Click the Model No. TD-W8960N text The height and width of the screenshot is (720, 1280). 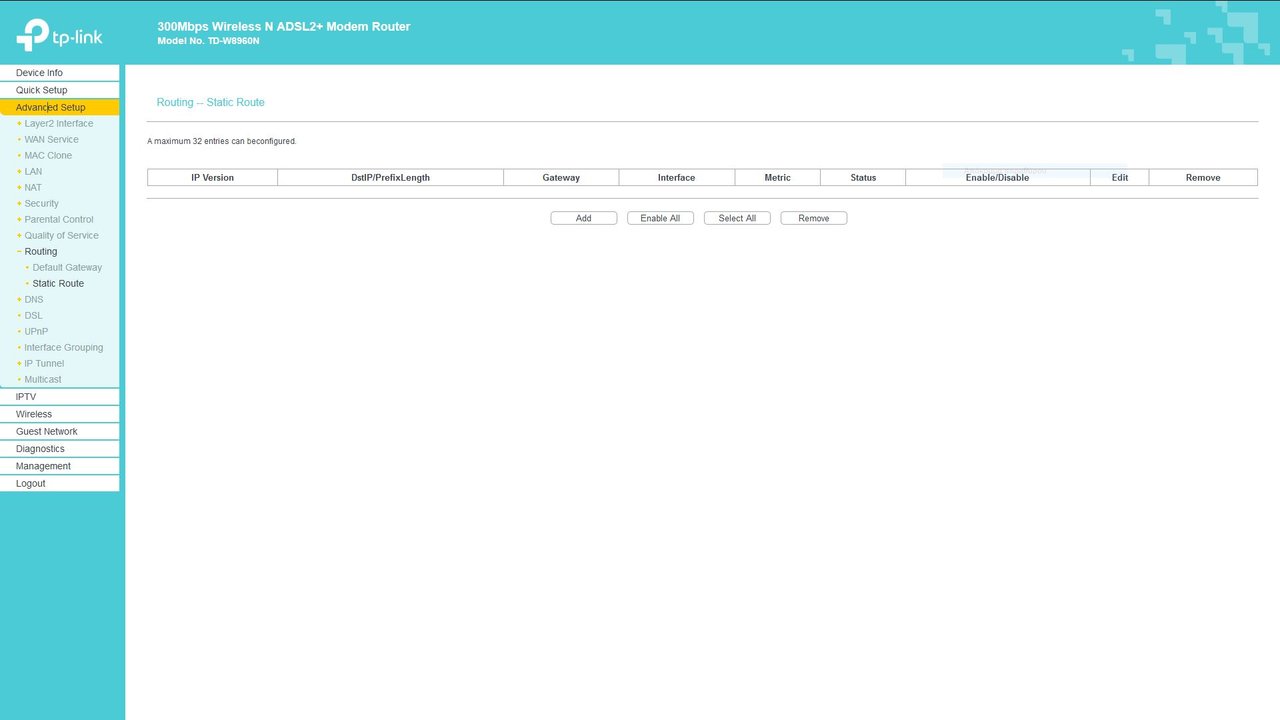click(x=208, y=41)
